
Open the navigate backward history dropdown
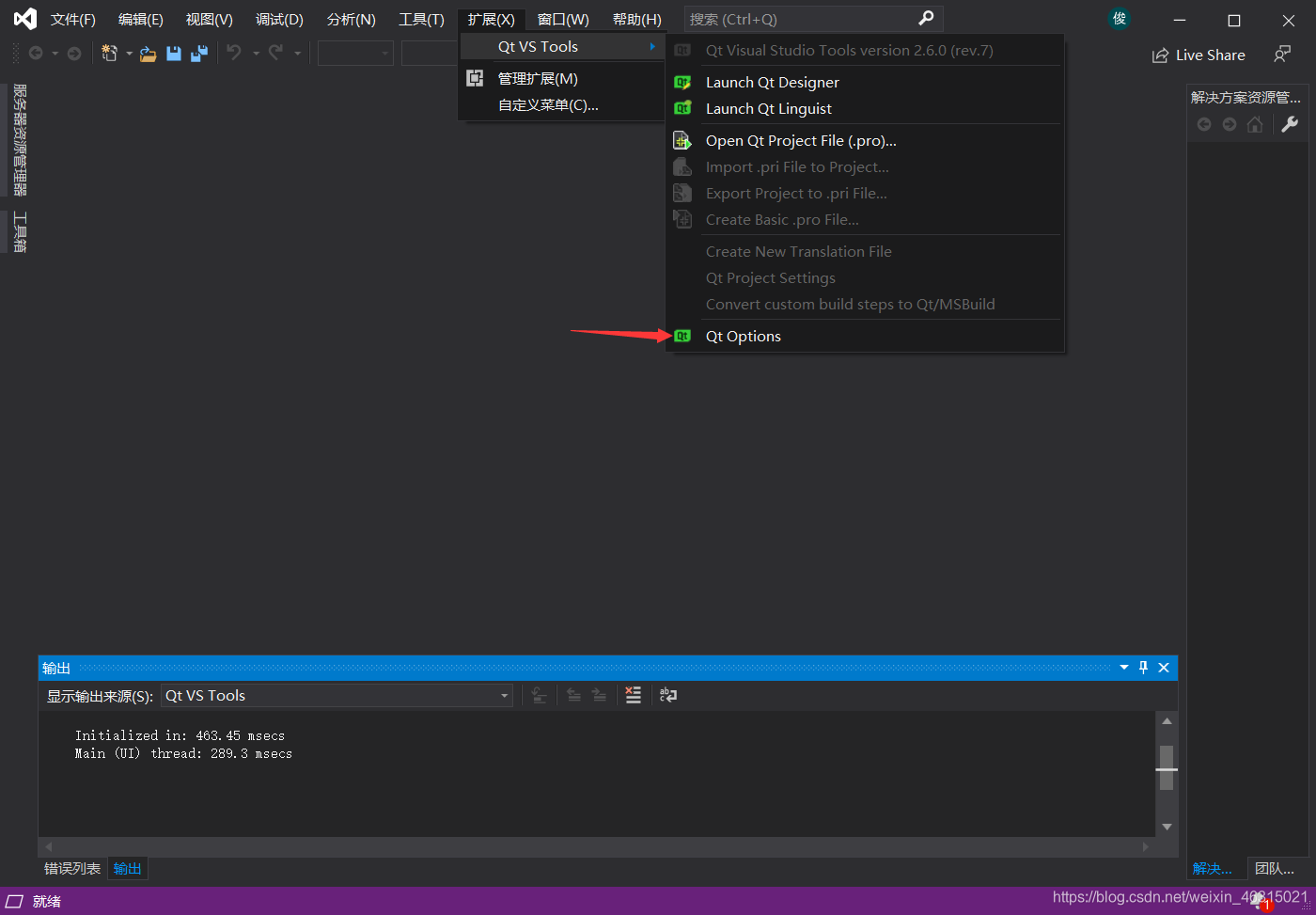click(x=55, y=54)
